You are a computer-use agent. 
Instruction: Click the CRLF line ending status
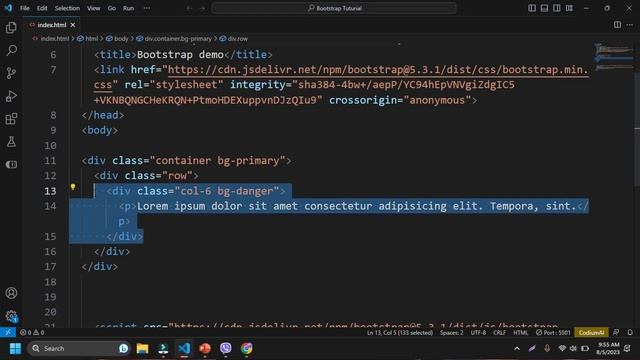coord(500,333)
